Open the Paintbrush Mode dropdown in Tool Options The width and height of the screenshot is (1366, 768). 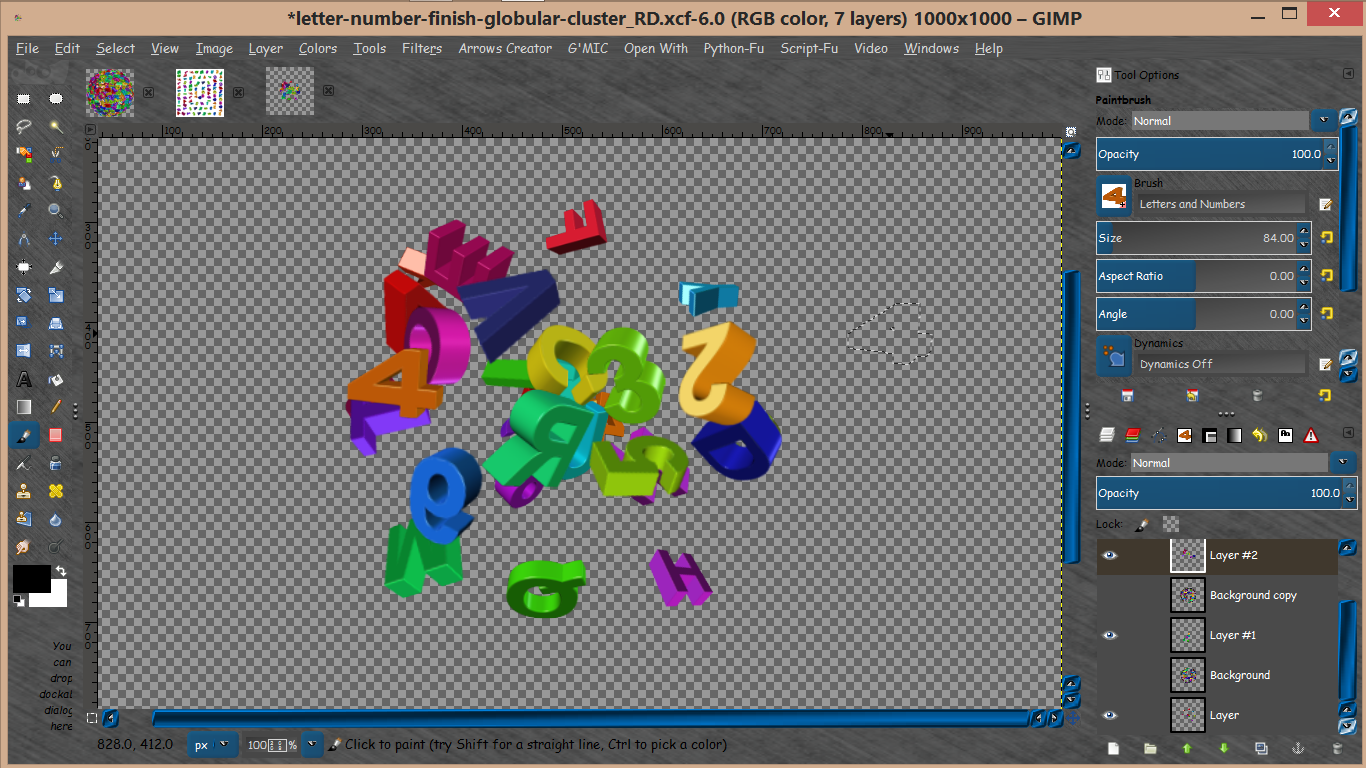point(1325,120)
